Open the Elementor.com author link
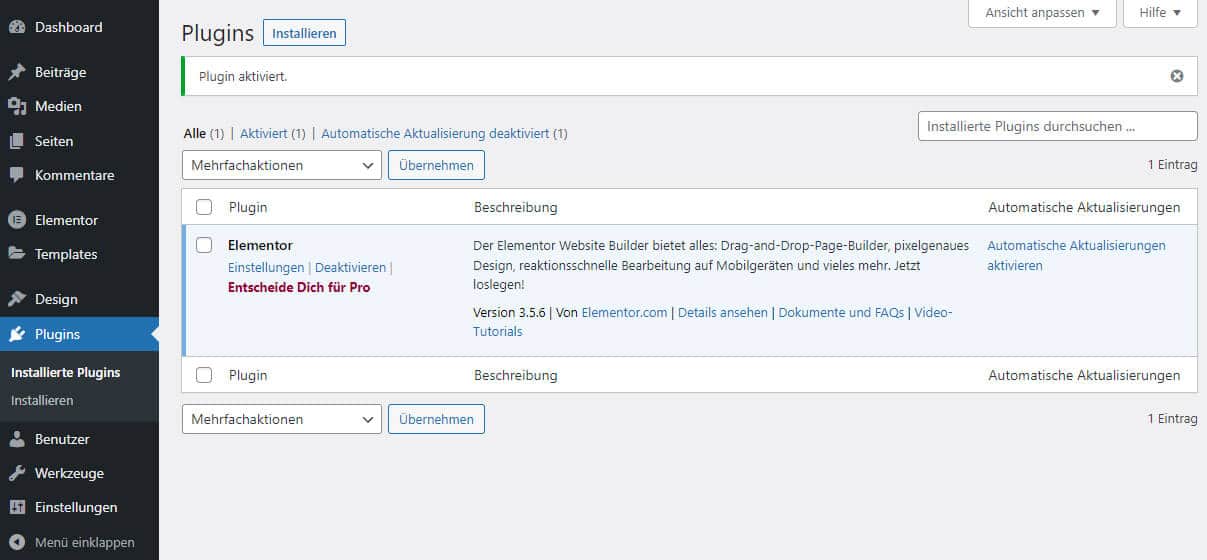 pyautogui.click(x=624, y=313)
